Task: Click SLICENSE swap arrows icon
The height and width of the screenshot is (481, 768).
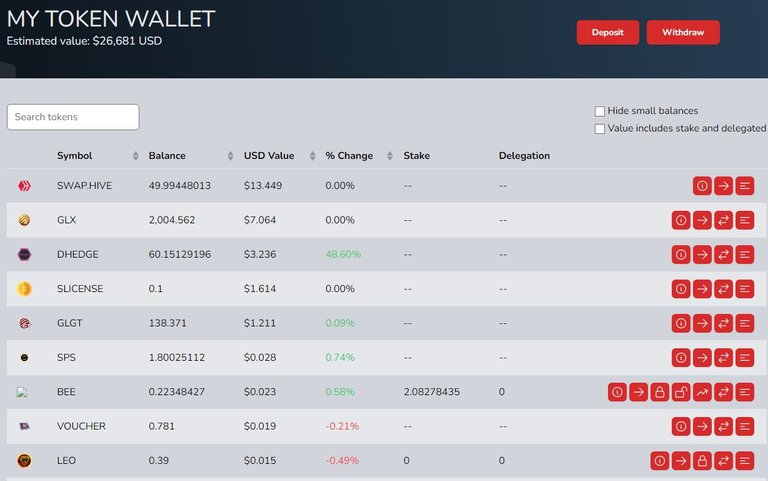Action: [x=723, y=289]
